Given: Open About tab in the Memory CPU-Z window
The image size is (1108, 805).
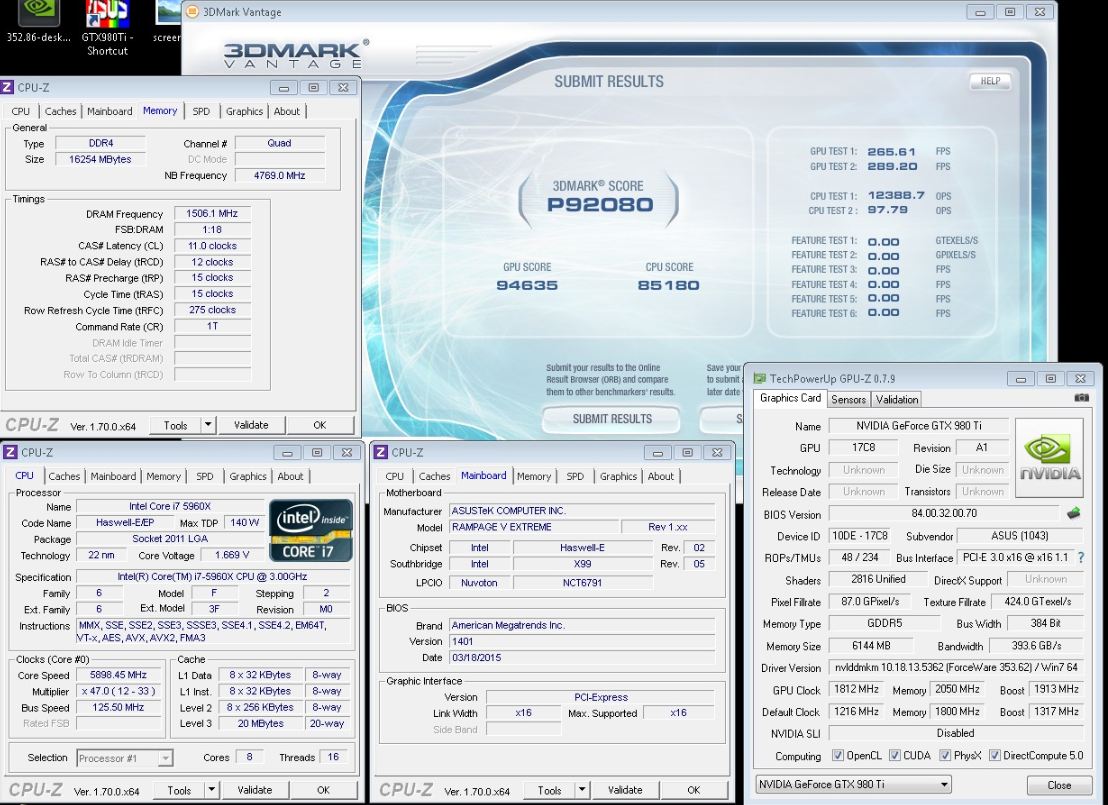Looking at the screenshot, I should 287,111.
